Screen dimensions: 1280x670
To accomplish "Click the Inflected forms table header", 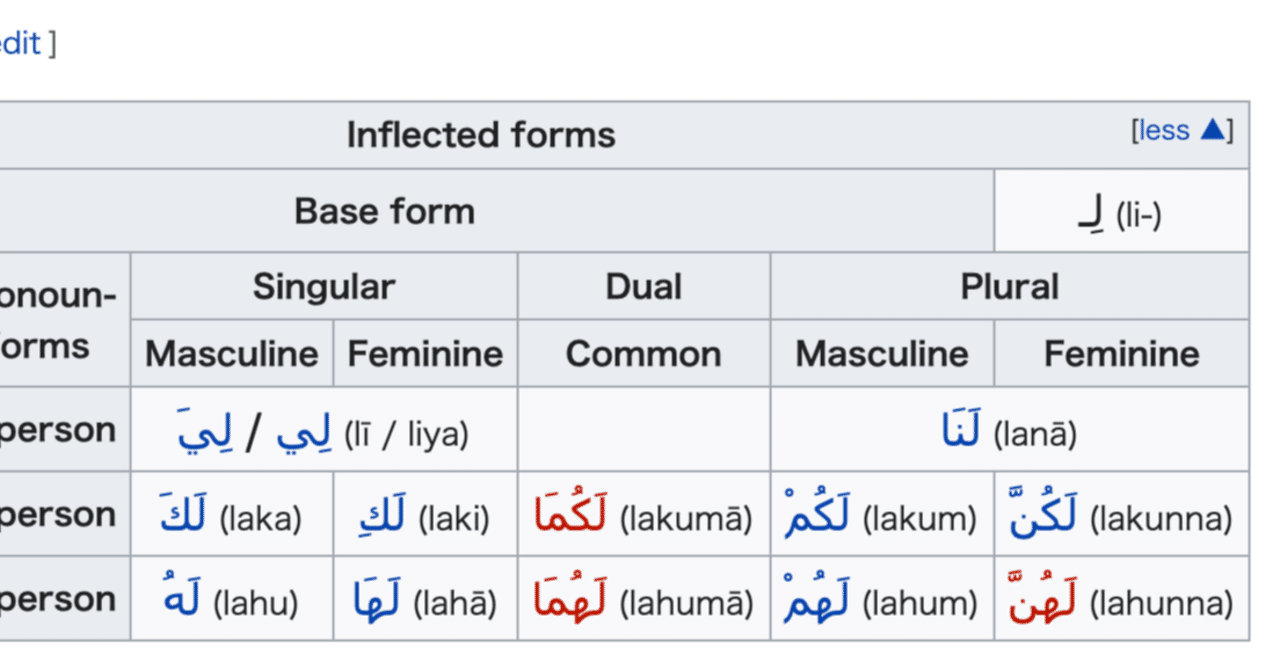I will [481, 135].
